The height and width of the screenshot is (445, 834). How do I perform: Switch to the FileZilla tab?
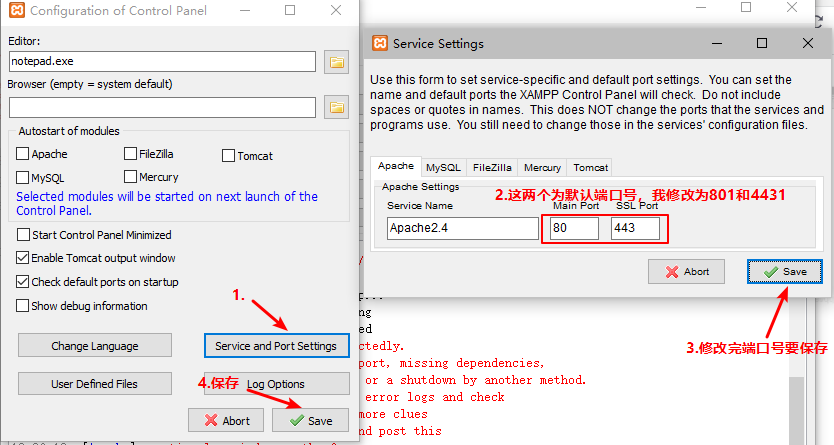[492, 167]
